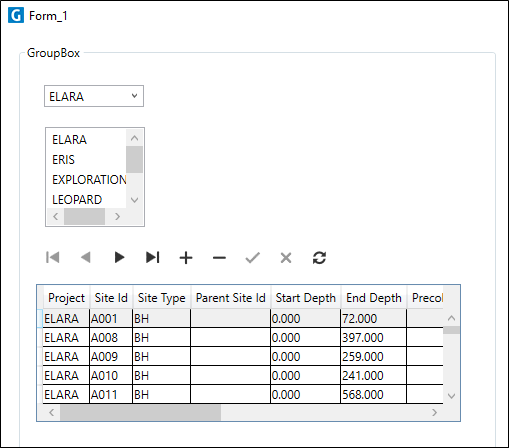Jump to last record button
This screenshot has height=448, width=509.
153,257
